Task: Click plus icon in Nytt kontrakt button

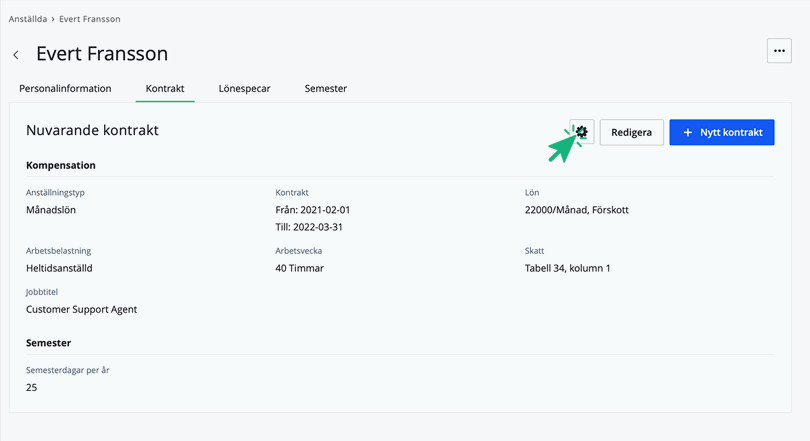Action: point(688,132)
